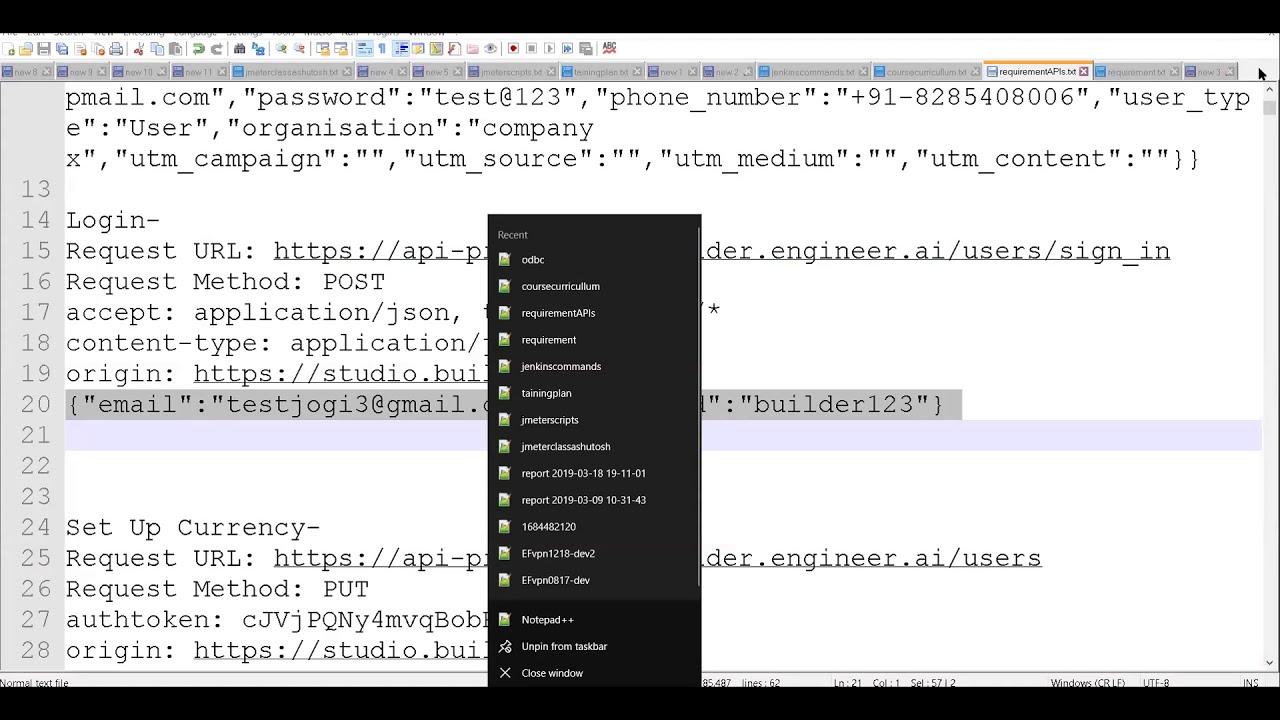Toggle synchronized horizontal scrolling icon
The height and width of the screenshot is (720, 1280).
341,48
